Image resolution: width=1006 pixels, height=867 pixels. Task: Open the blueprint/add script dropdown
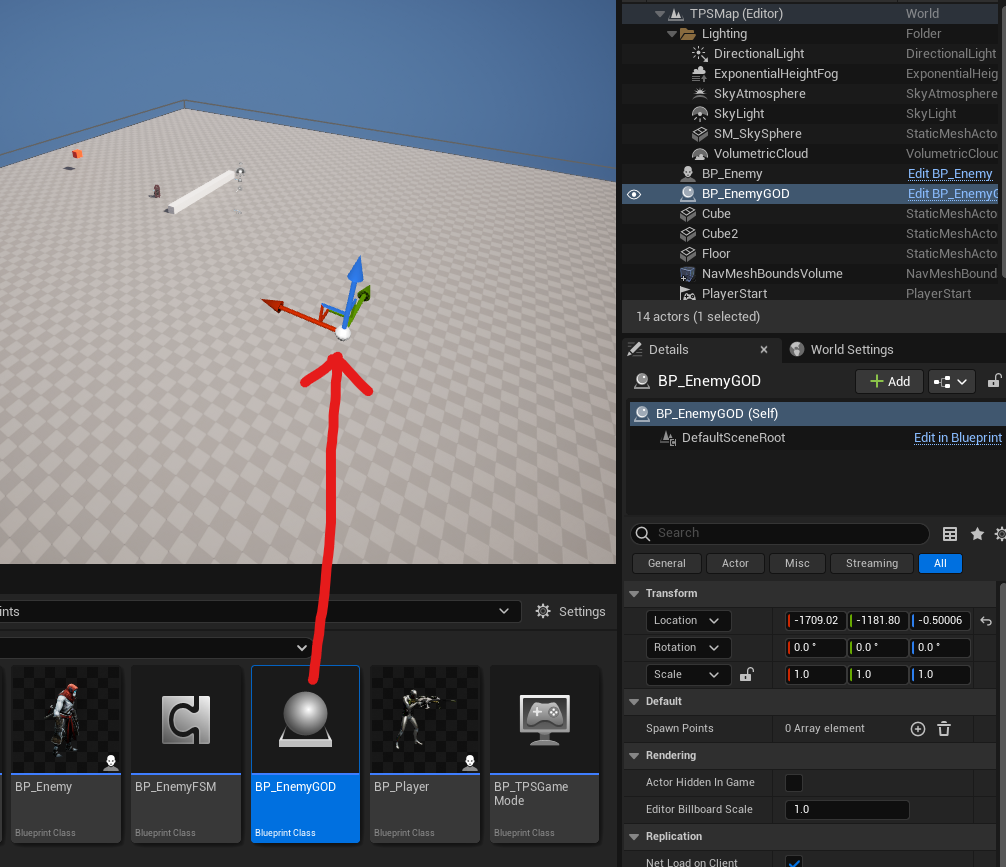tap(951, 381)
